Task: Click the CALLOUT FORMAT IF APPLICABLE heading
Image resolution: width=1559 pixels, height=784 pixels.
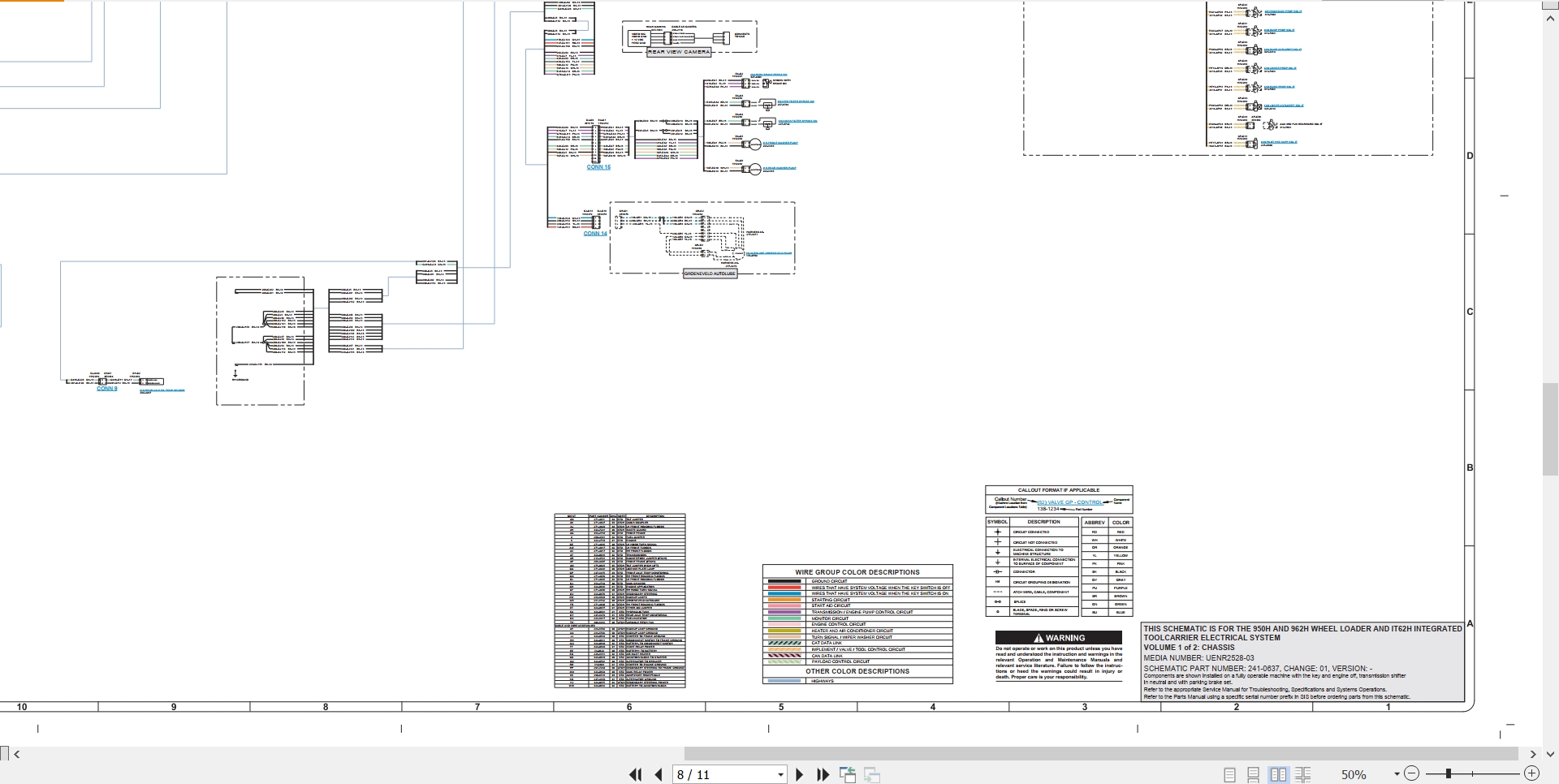Action: pos(1059,490)
